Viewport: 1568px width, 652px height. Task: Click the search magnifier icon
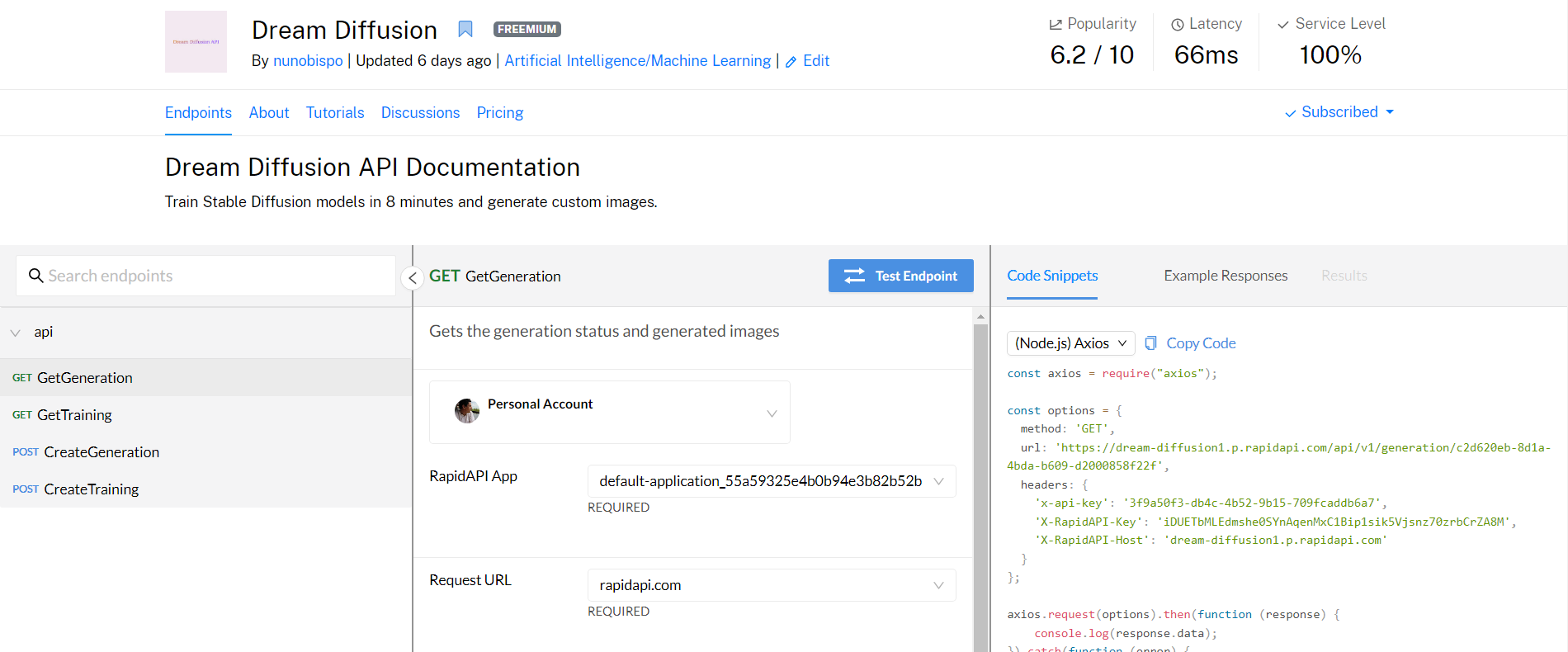(35, 276)
